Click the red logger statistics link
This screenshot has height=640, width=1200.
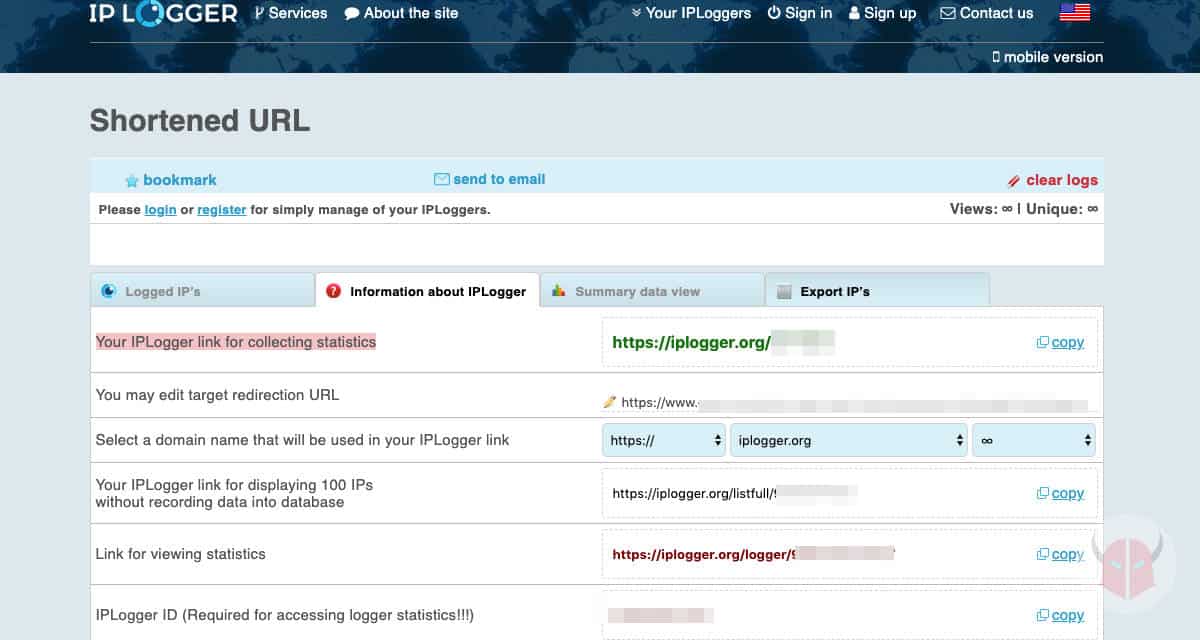[753, 554]
